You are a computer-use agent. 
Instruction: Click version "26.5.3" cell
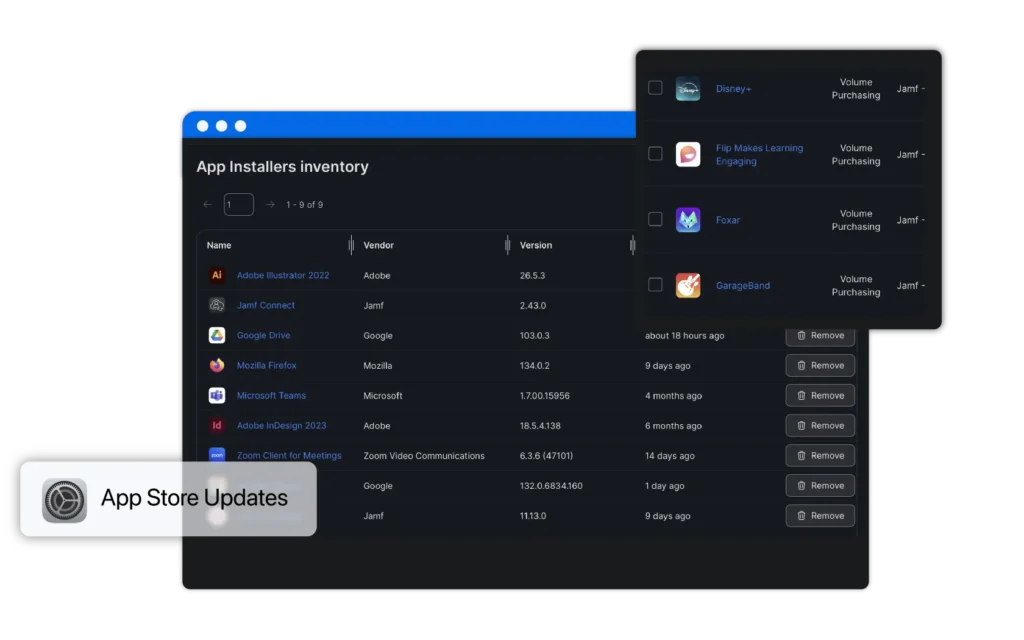(x=532, y=276)
